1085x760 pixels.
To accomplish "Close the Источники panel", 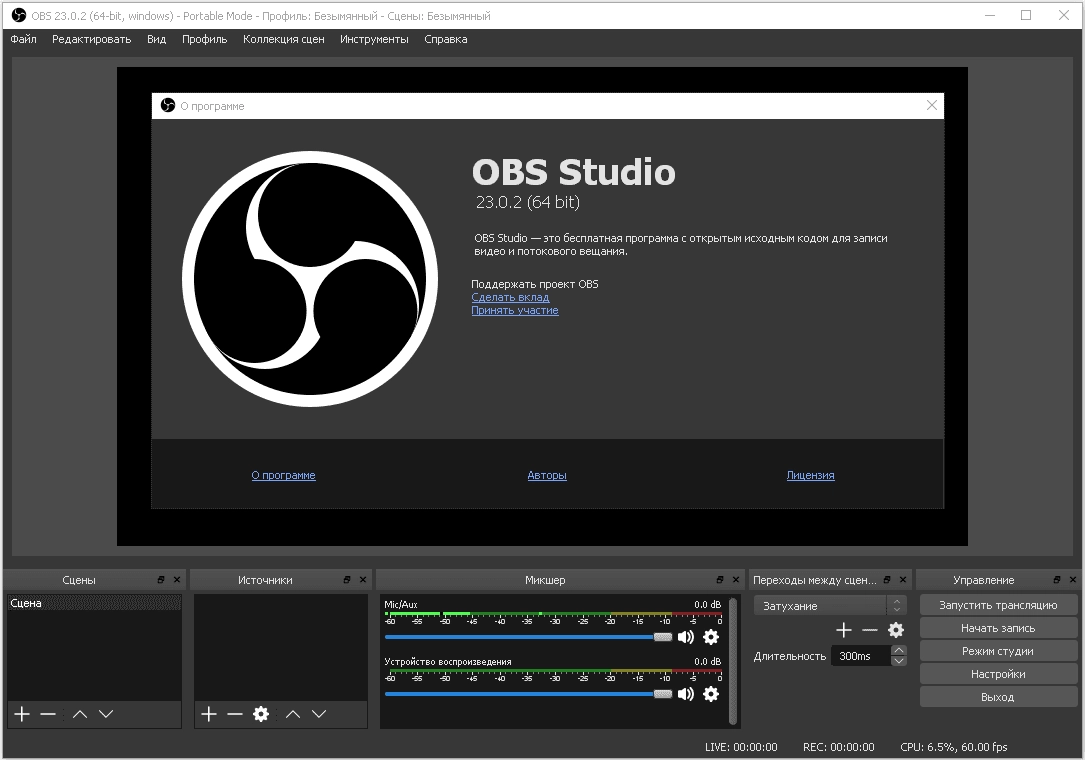I will click(x=363, y=580).
